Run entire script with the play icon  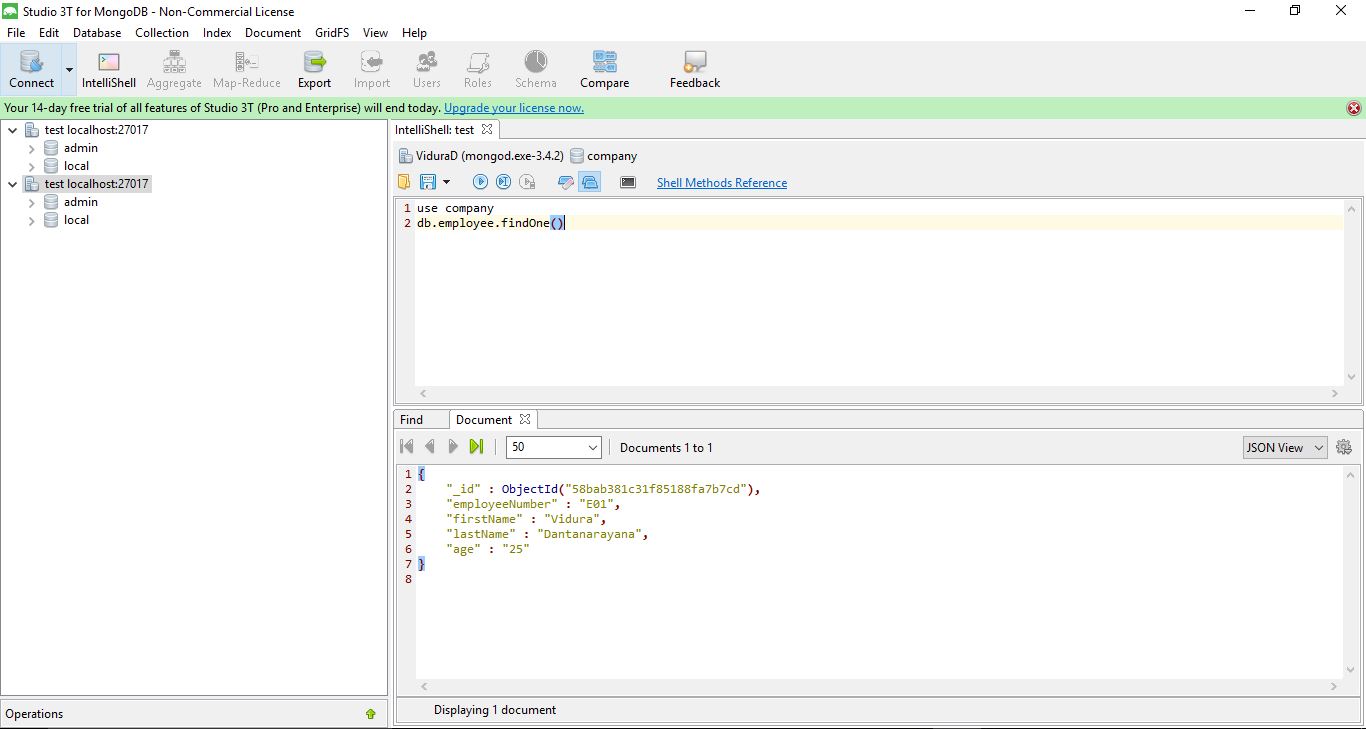coord(480,182)
